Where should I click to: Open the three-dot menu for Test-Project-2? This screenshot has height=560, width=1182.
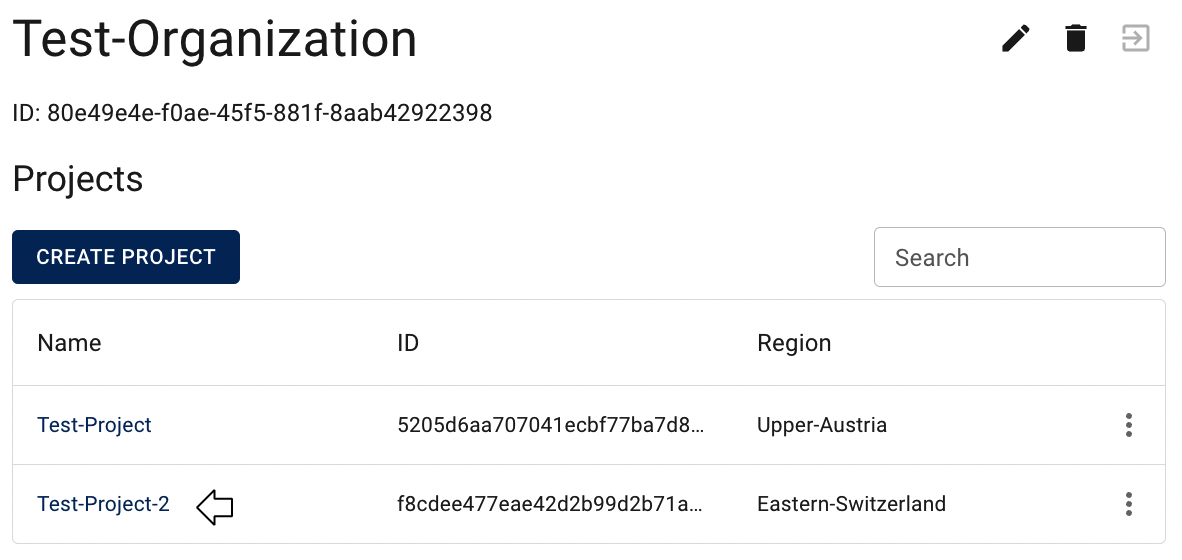click(x=1128, y=503)
